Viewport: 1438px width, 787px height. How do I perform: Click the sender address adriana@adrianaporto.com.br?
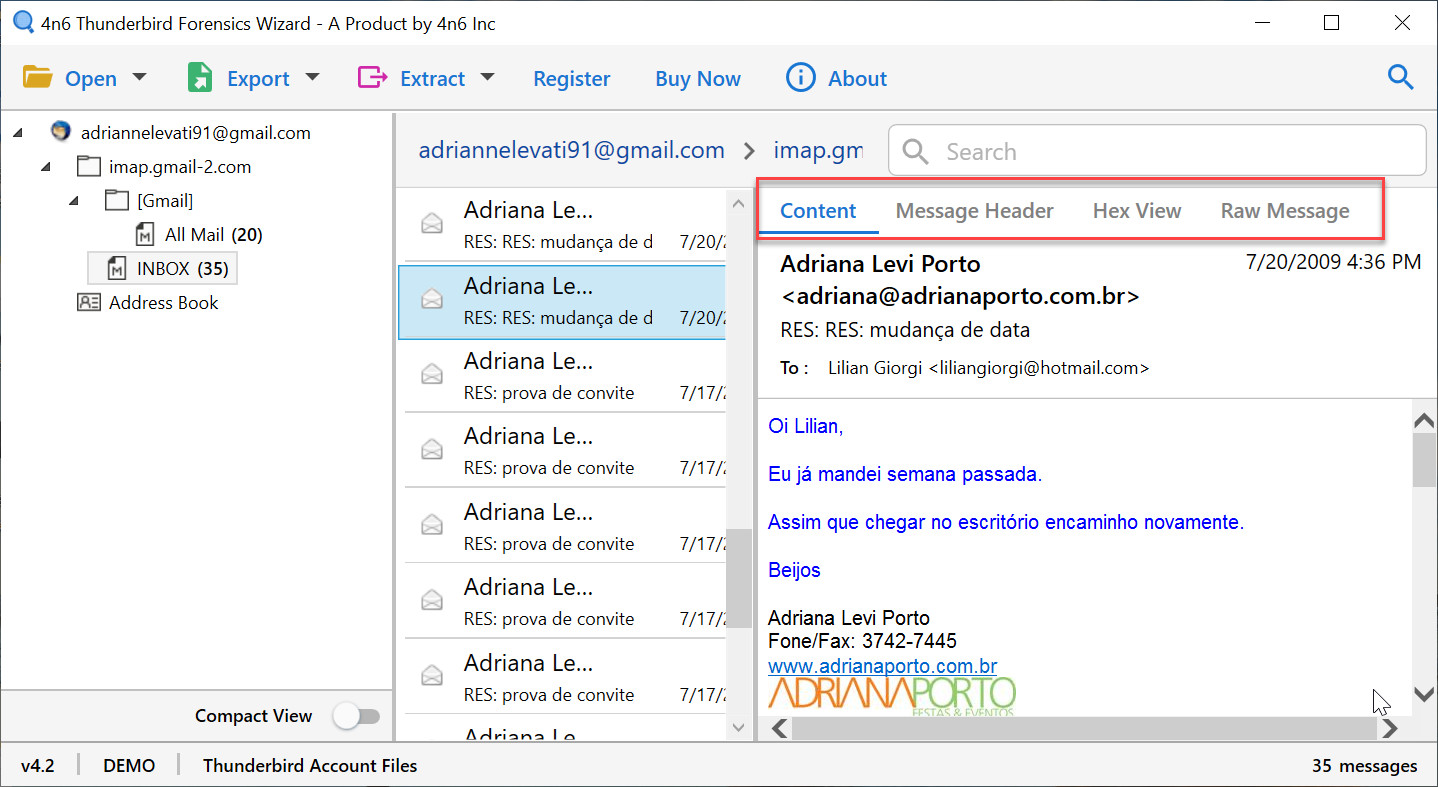pyautogui.click(x=960, y=296)
